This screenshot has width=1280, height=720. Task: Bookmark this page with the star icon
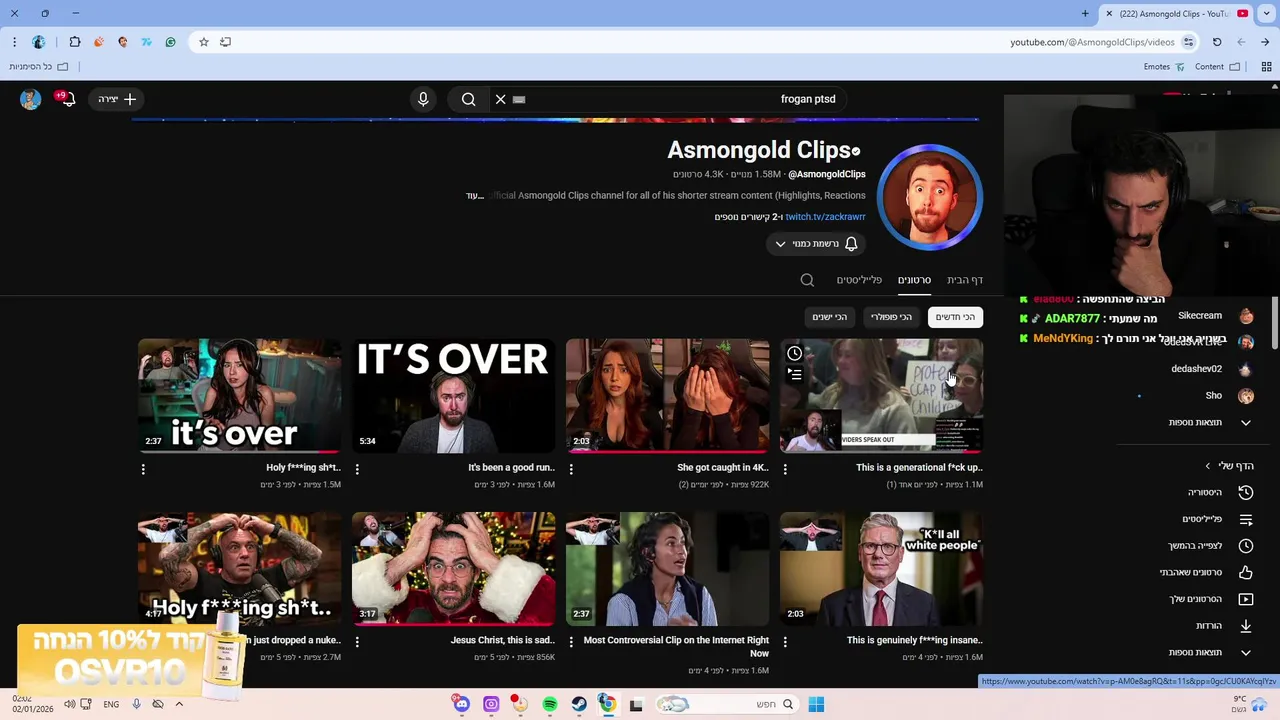203,42
